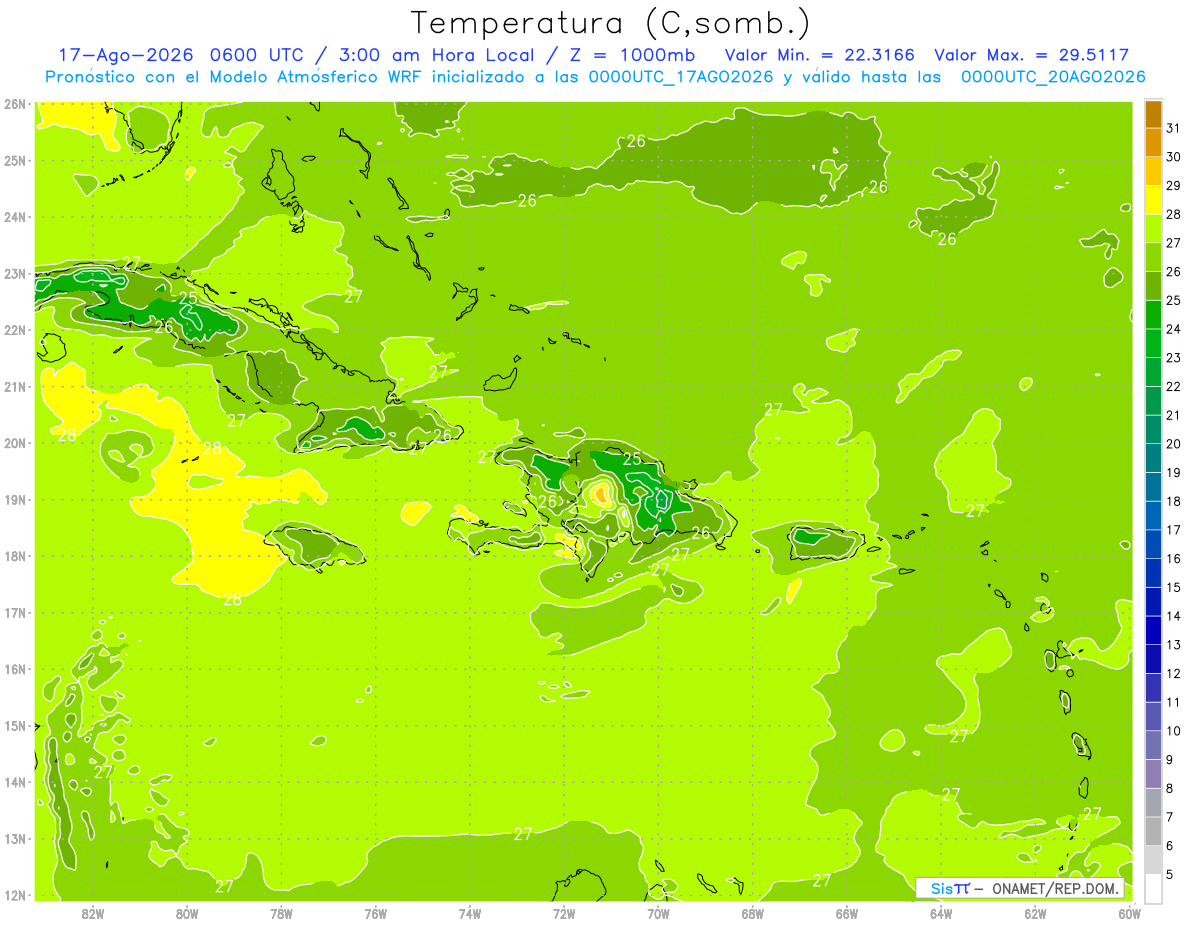
Task: Click the "78W" longitude axis label
Action: pyautogui.click(x=281, y=913)
